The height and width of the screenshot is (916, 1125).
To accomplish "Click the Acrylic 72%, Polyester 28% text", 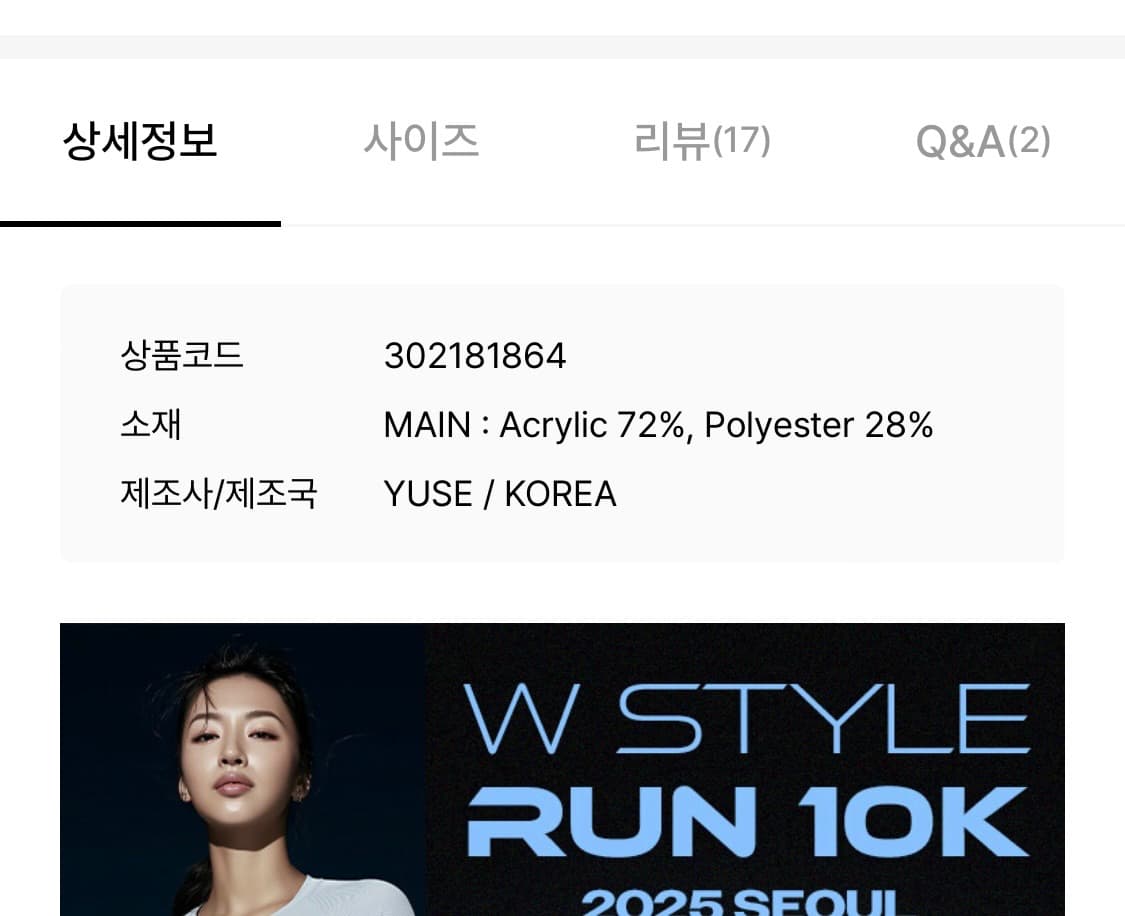I will tap(716, 425).
